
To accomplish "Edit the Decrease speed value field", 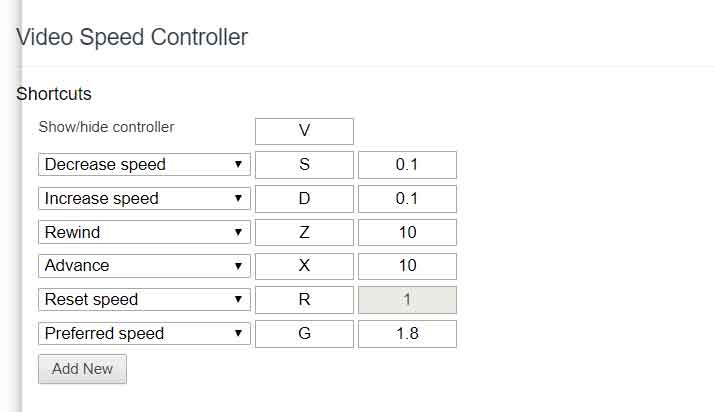I will pos(407,165).
